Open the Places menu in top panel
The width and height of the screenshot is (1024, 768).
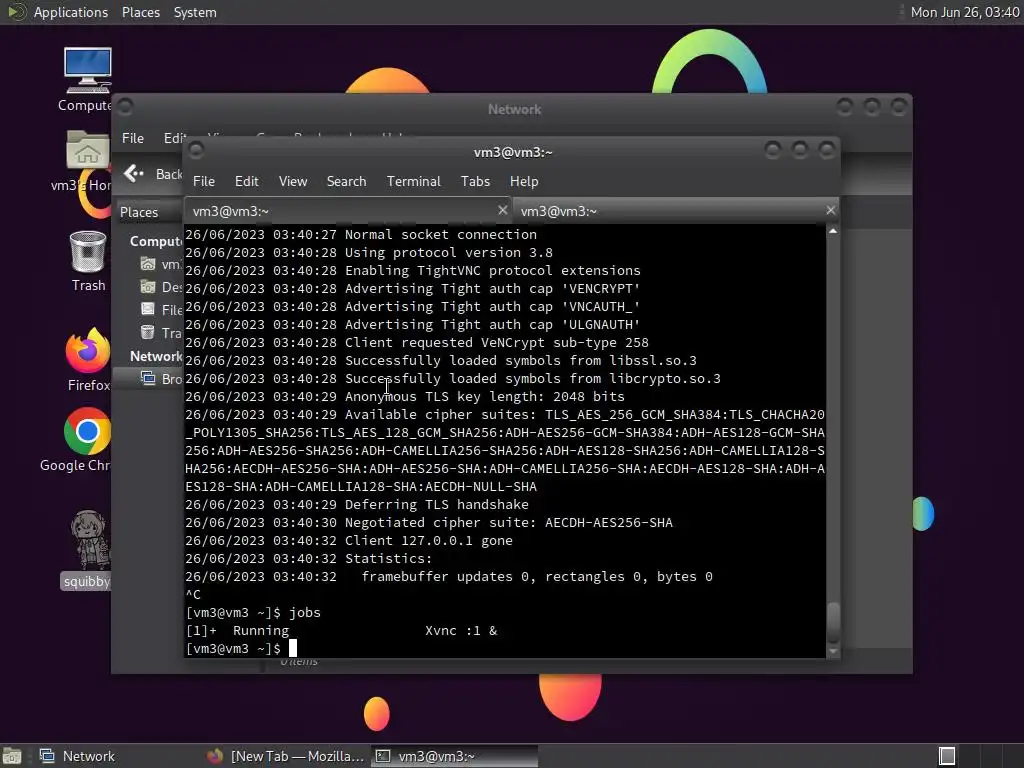140,12
